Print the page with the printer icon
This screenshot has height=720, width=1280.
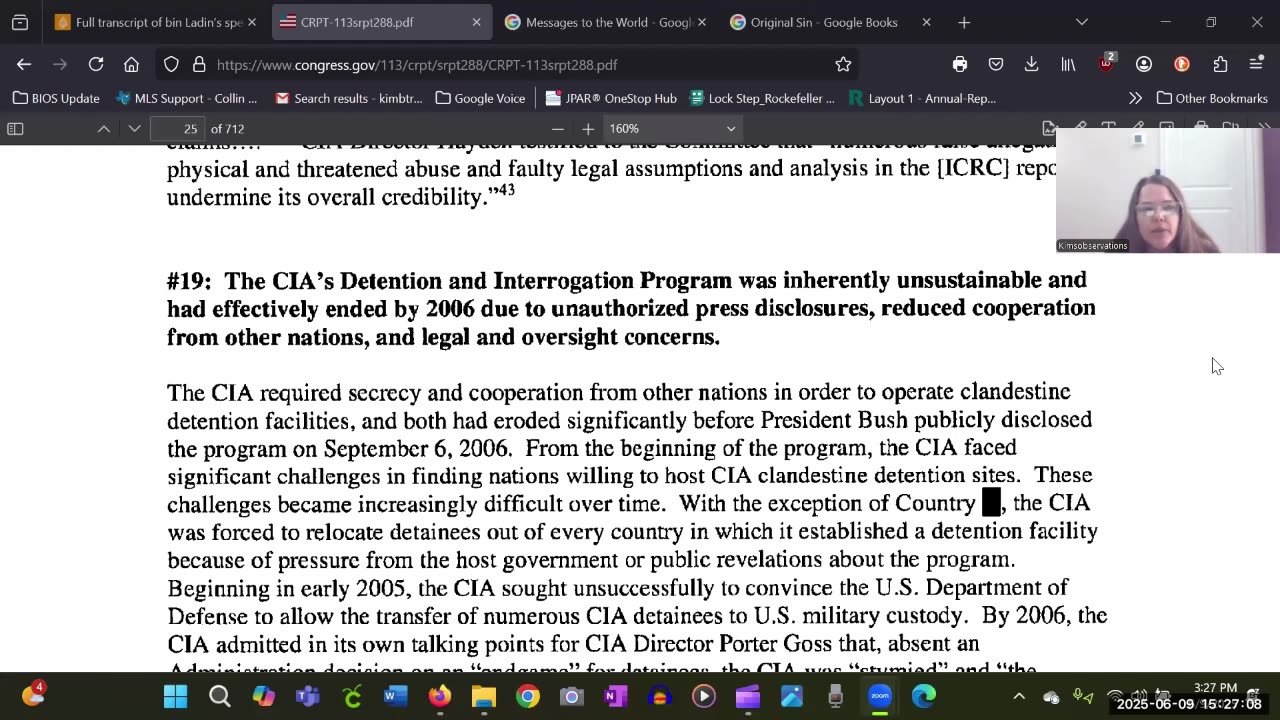(960, 64)
